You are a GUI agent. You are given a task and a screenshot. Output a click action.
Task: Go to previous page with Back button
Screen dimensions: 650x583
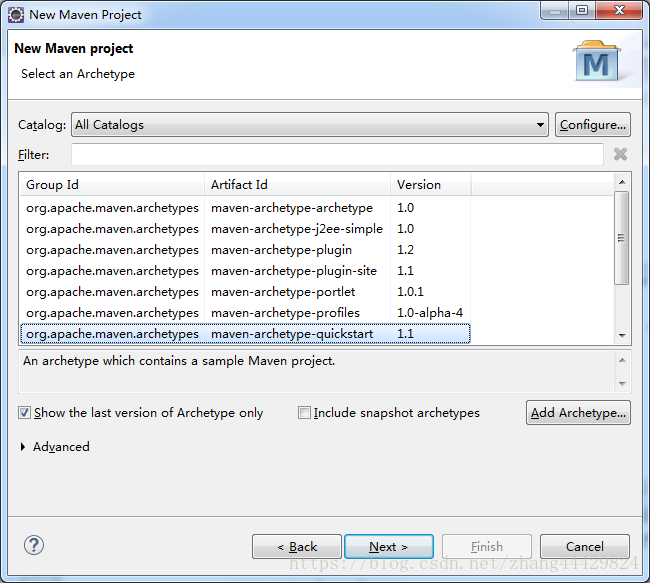[x=297, y=547]
